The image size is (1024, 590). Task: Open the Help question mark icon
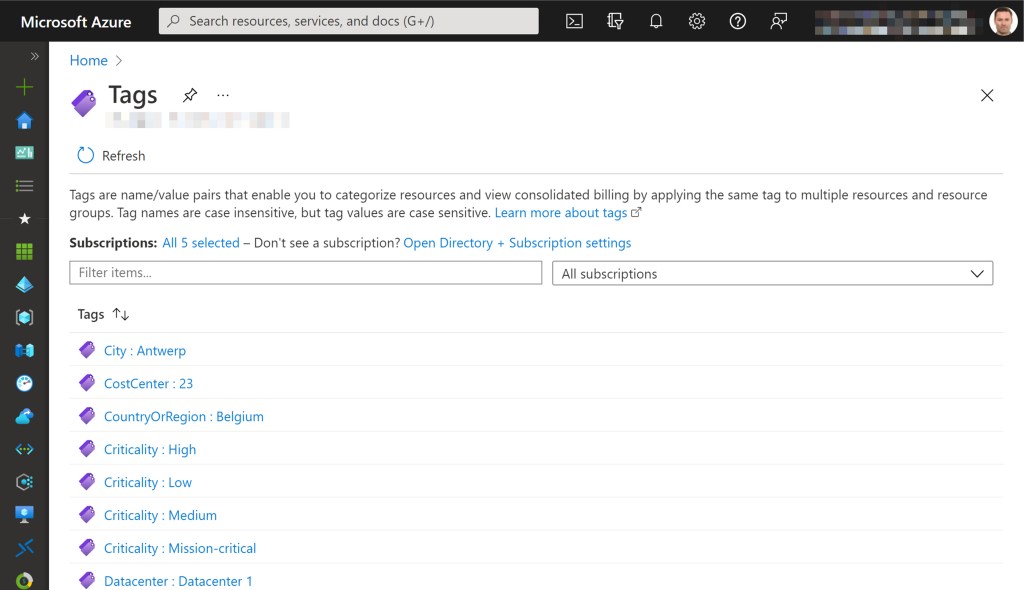tap(738, 21)
